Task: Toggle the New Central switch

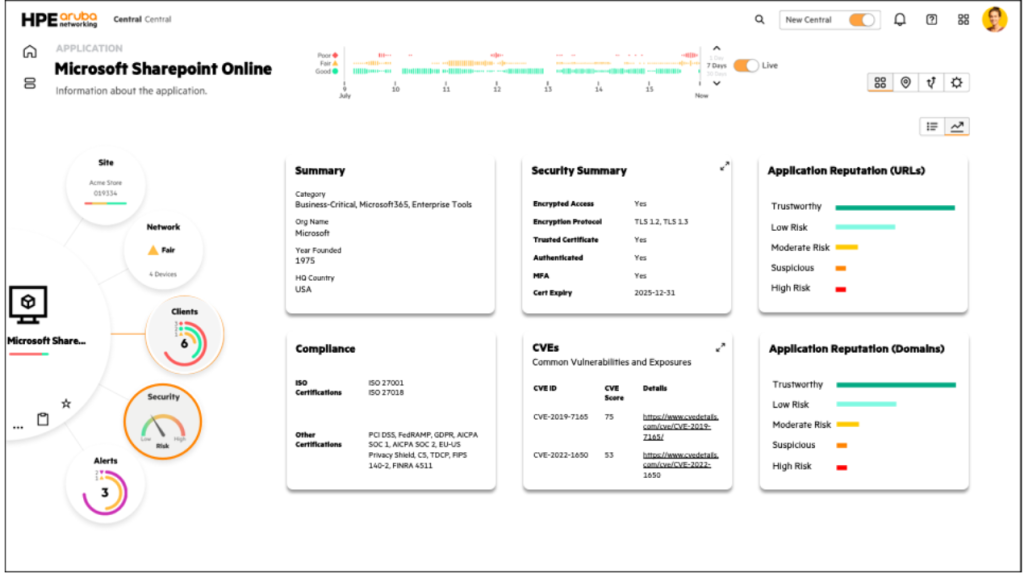Action: click(861, 19)
